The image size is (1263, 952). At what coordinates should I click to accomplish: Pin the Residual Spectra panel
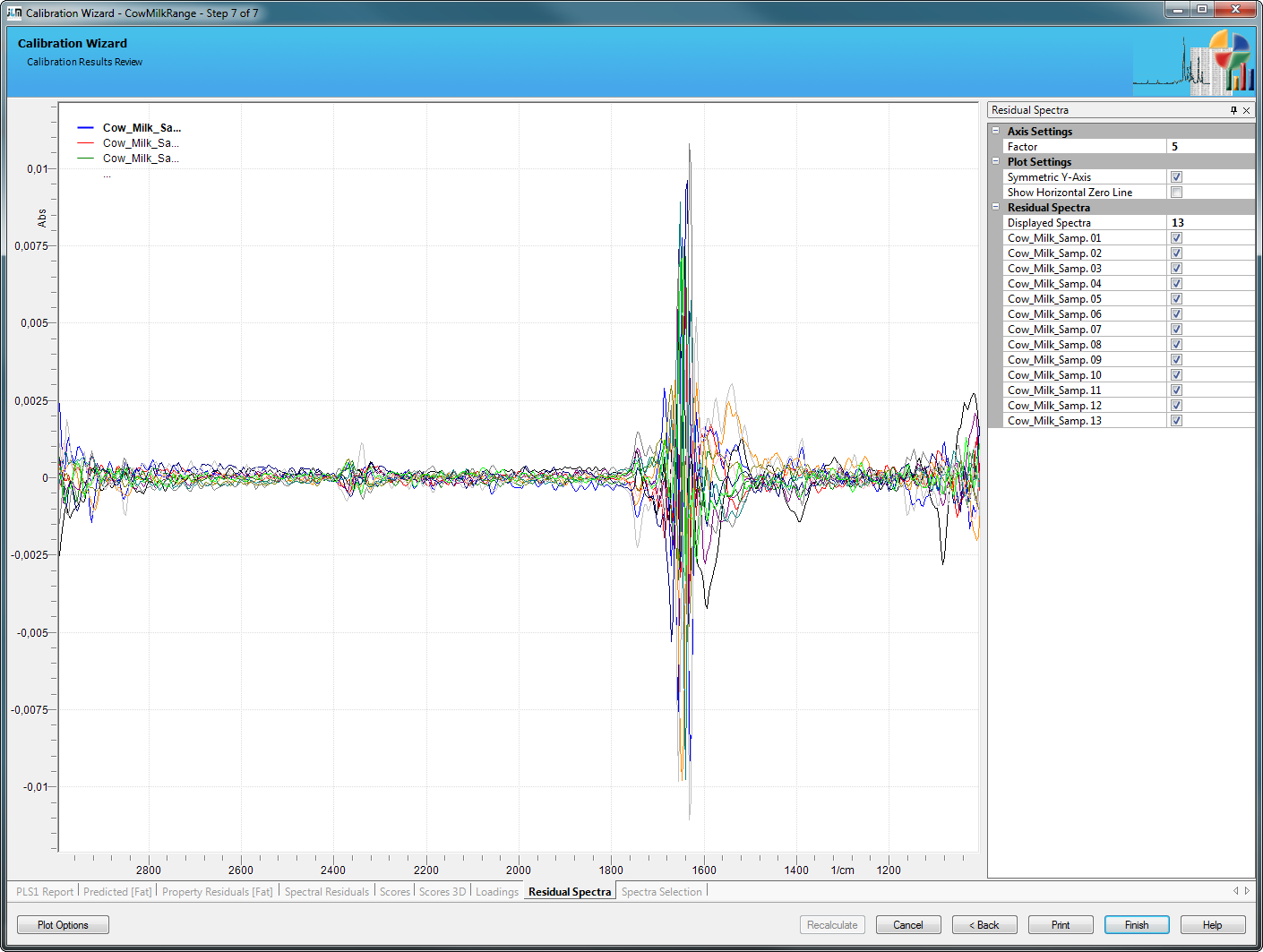point(1233,110)
